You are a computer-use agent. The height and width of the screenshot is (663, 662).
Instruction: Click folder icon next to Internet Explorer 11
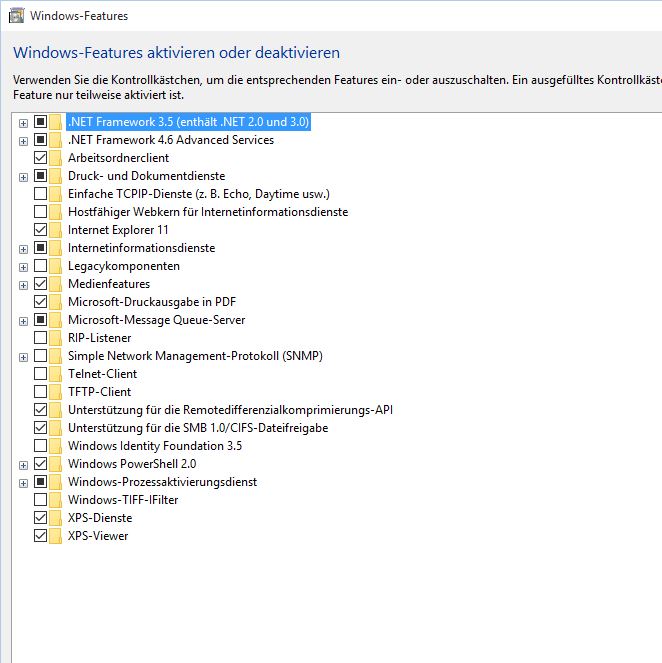(x=55, y=230)
